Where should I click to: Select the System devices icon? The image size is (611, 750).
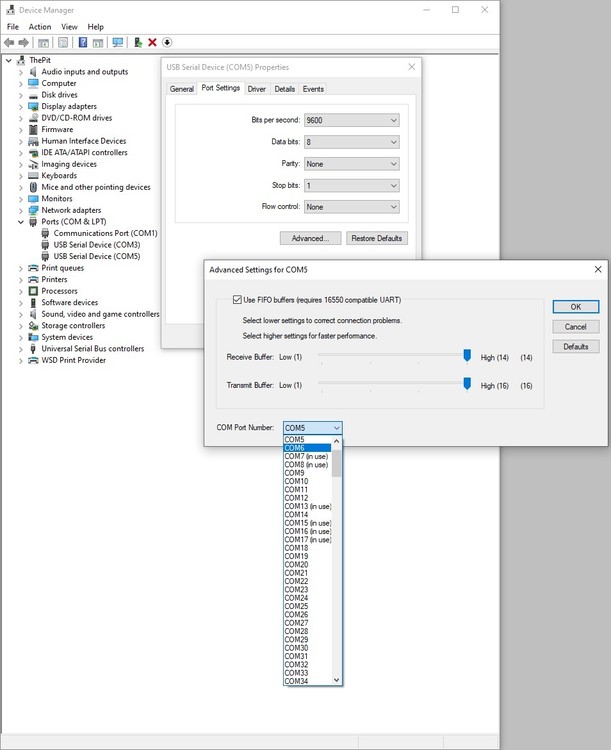pyautogui.click(x=33, y=337)
